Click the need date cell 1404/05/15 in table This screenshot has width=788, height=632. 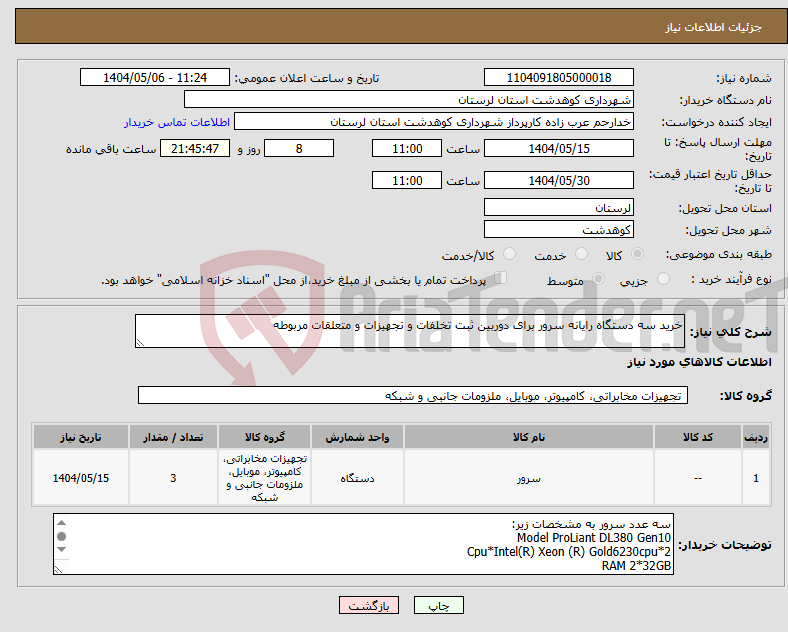80,478
